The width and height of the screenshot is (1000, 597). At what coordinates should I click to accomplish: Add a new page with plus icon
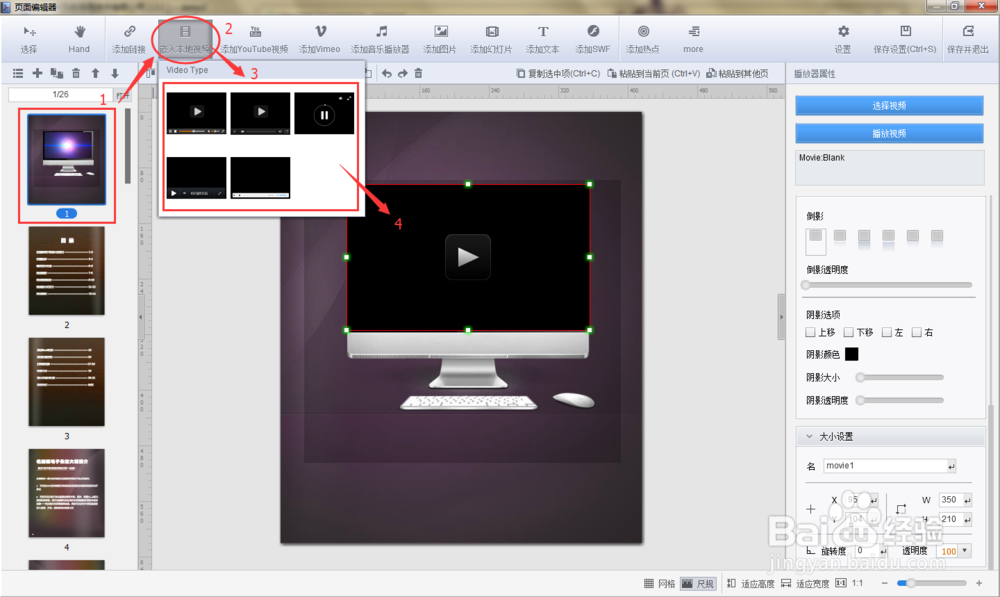[x=38, y=73]
